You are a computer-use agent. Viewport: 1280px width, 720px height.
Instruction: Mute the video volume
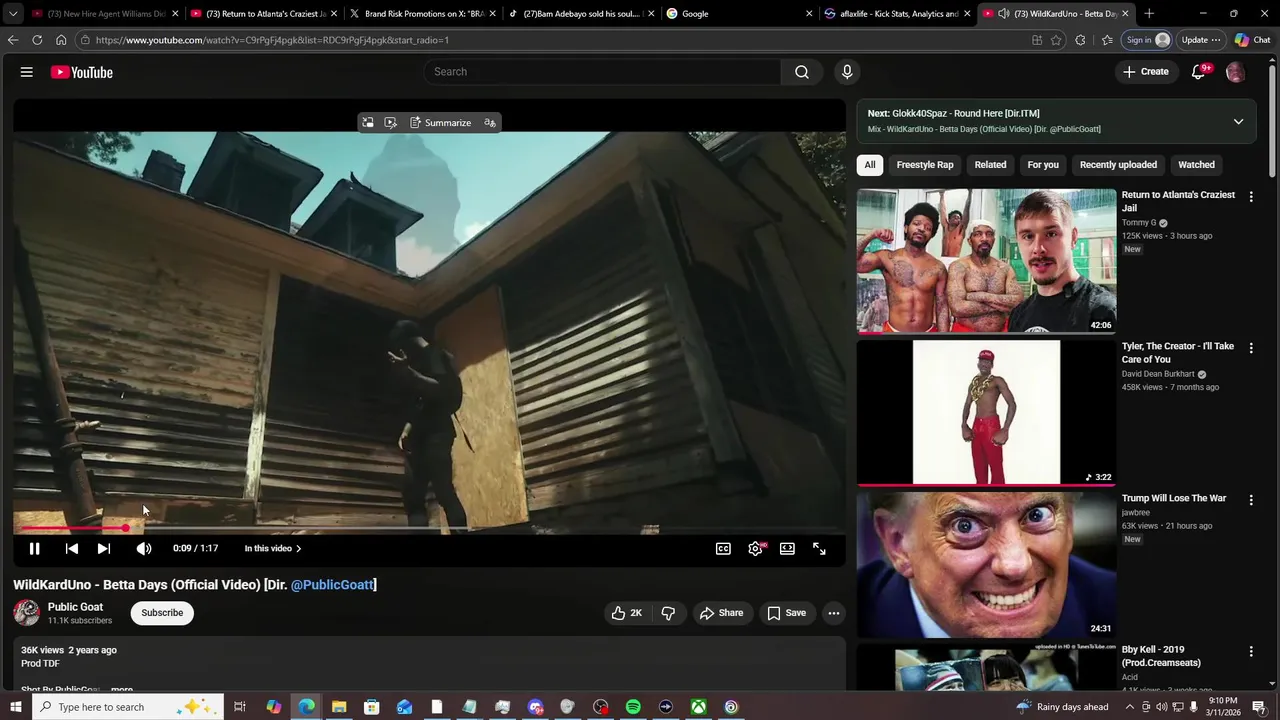click(144, 548)
